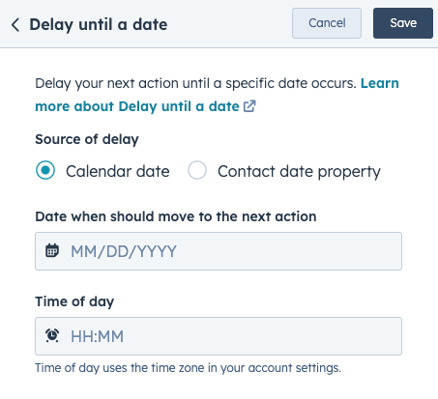Cancel the delay configuration
This screenshot has width=438, height=399.
[327, 23]
